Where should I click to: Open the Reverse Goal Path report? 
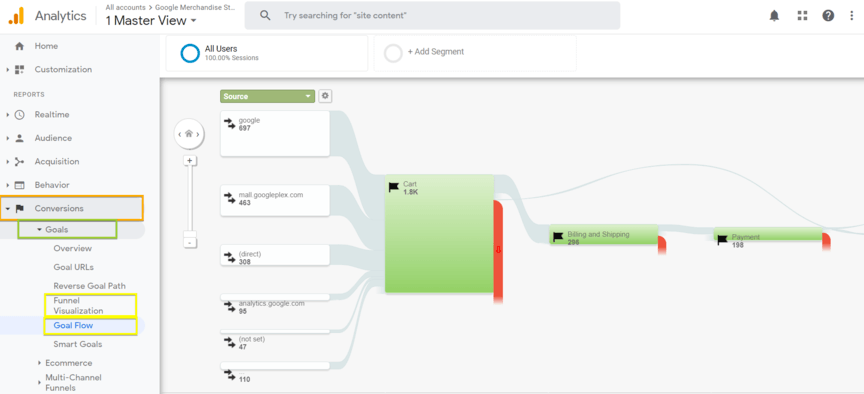(x=89, y=286)
